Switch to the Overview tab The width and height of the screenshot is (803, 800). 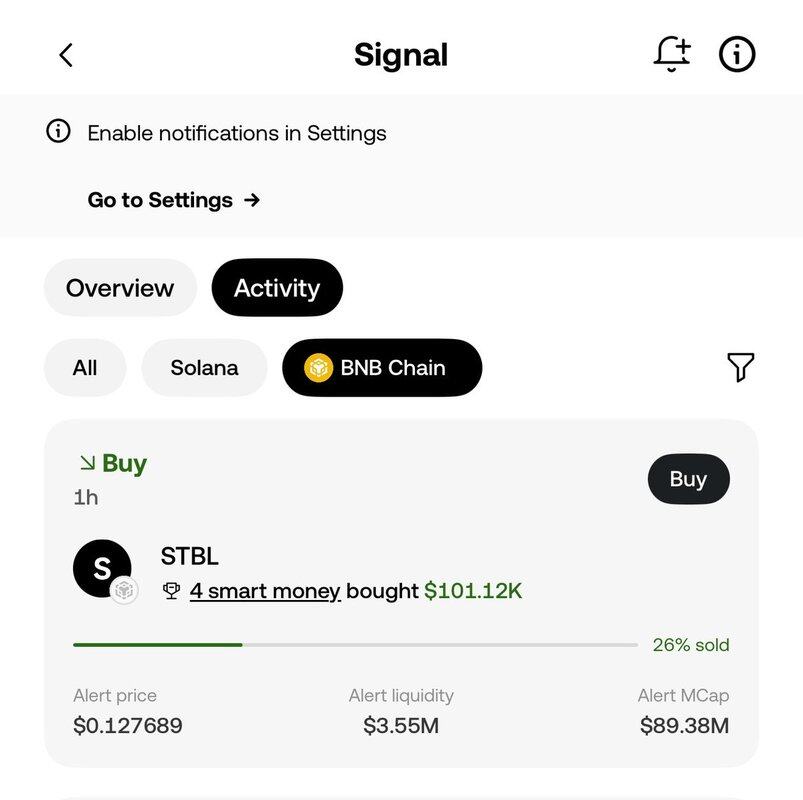(x=120, y=287)
